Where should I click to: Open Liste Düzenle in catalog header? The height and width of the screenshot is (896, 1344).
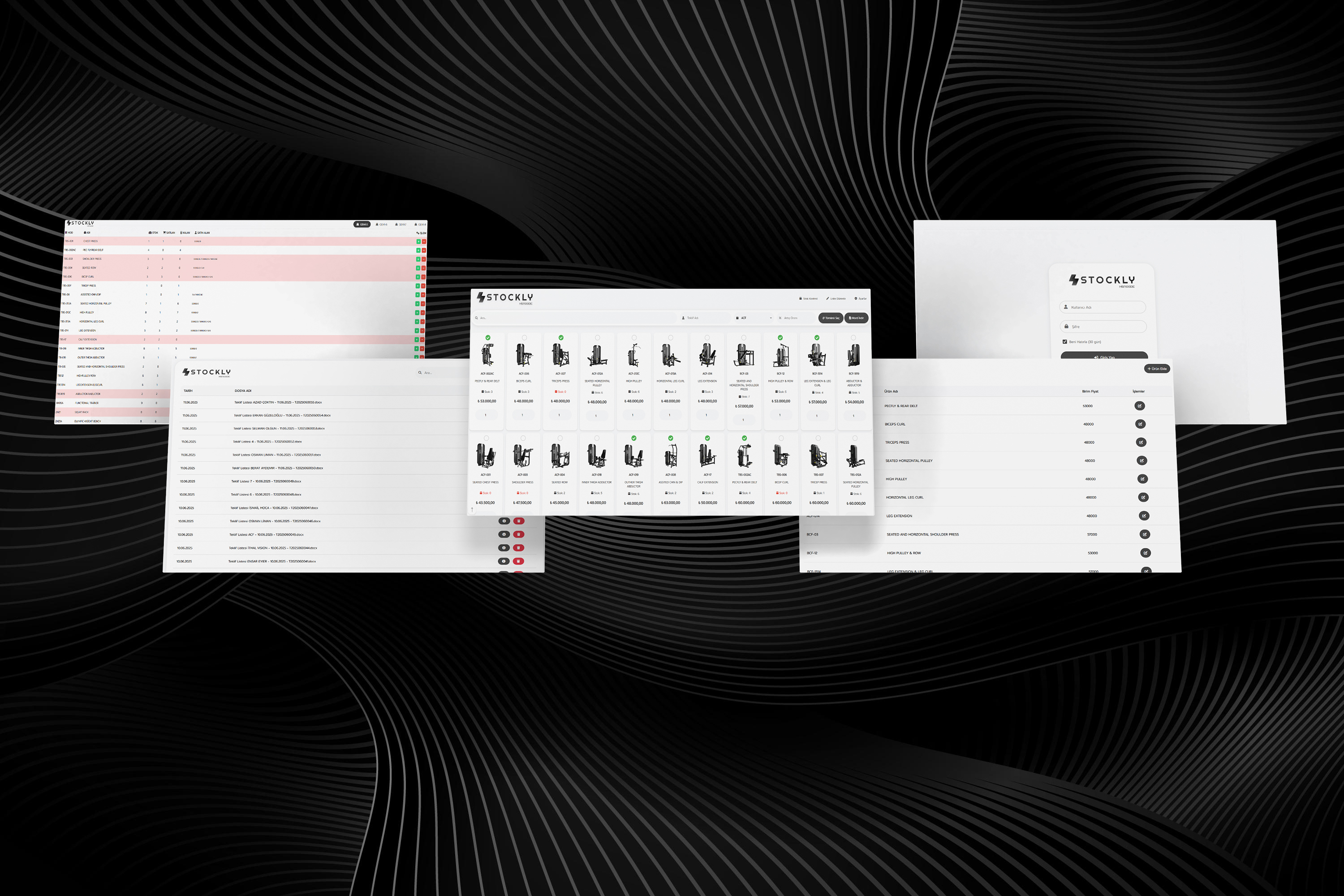(836, 298)
